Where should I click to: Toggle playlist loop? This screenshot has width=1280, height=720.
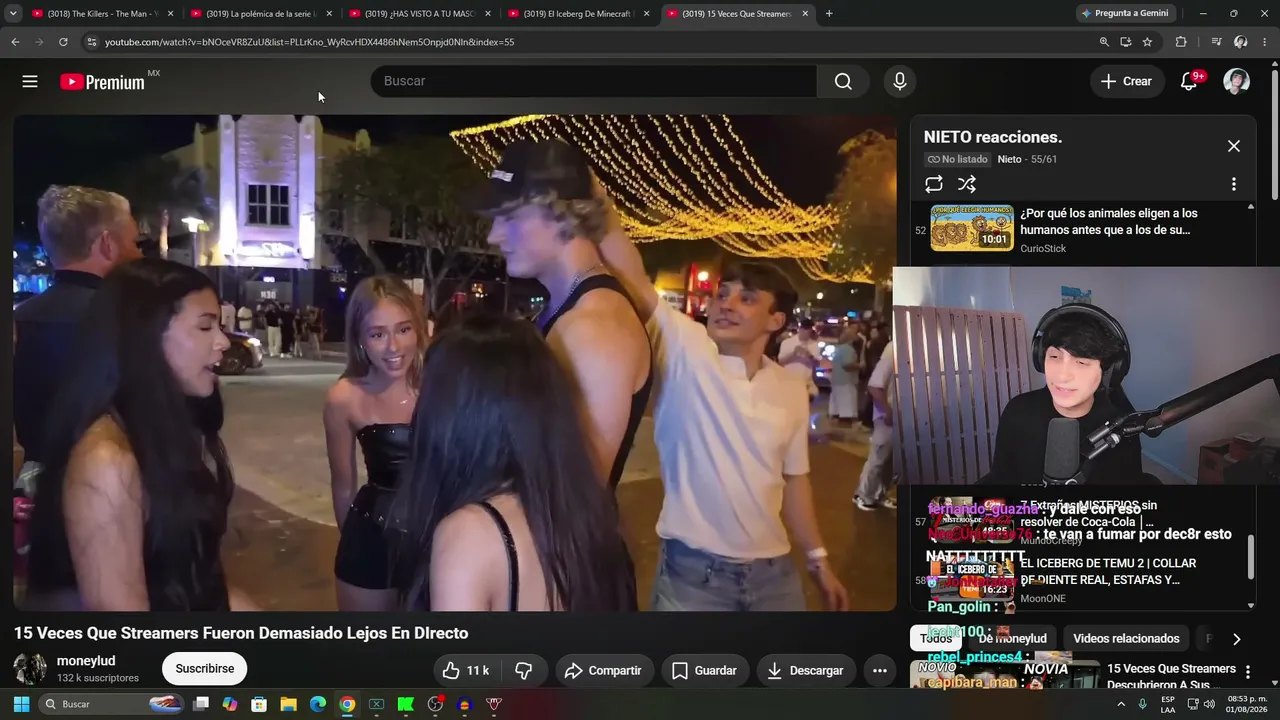(x=933, y=184)
